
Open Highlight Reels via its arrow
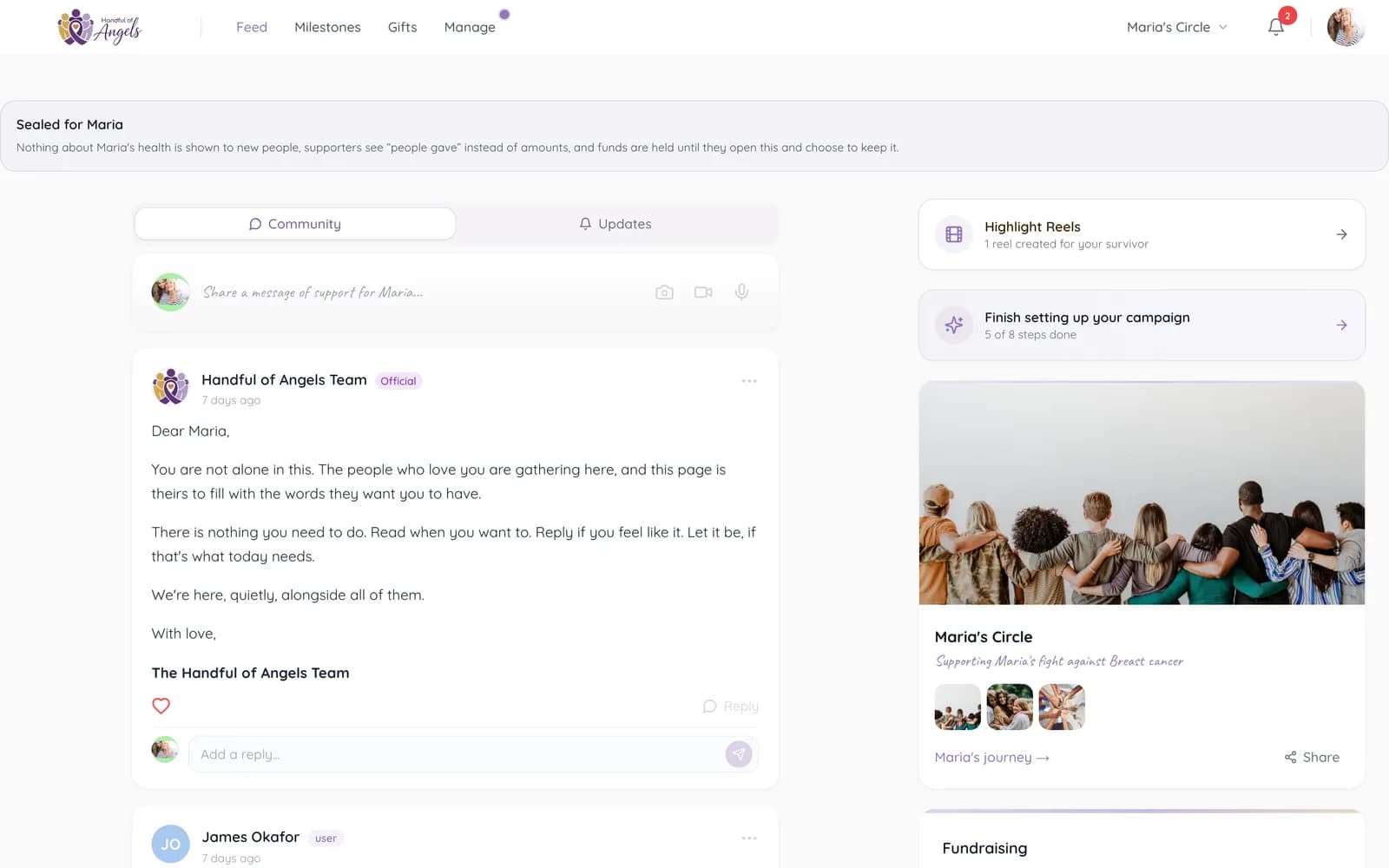coord(1341,234)
